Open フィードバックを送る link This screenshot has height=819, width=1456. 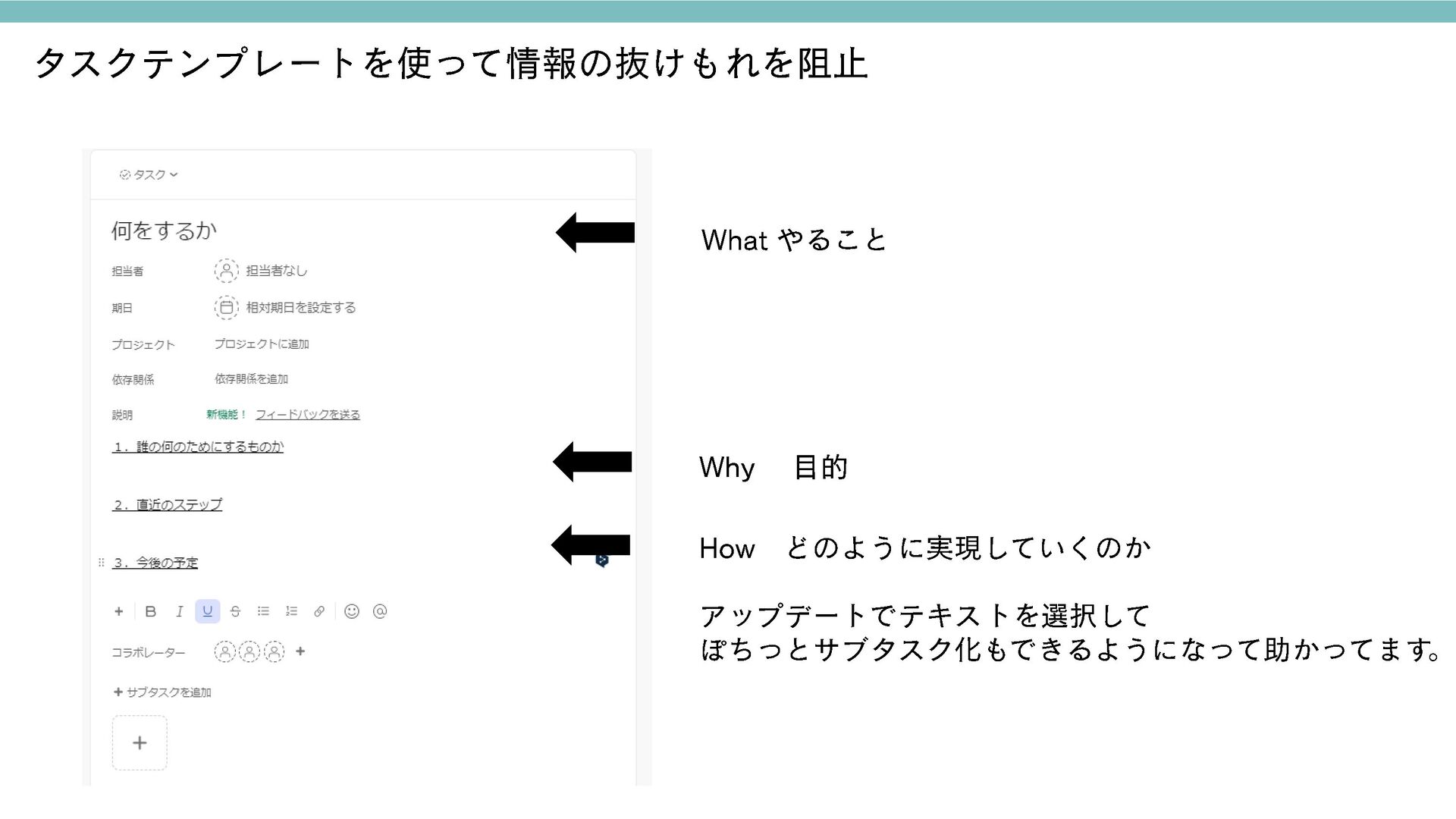coord(307,415)
